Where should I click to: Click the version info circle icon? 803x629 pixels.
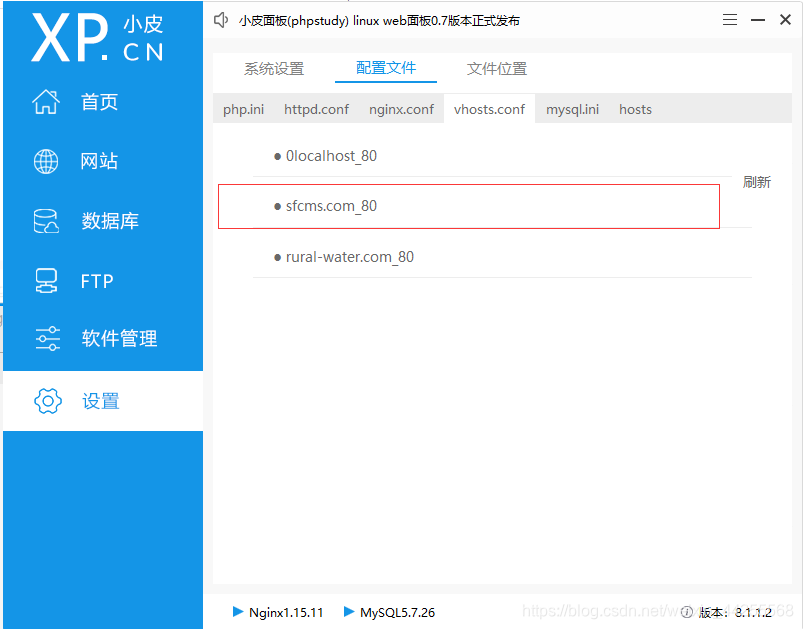tap(687, 612)
